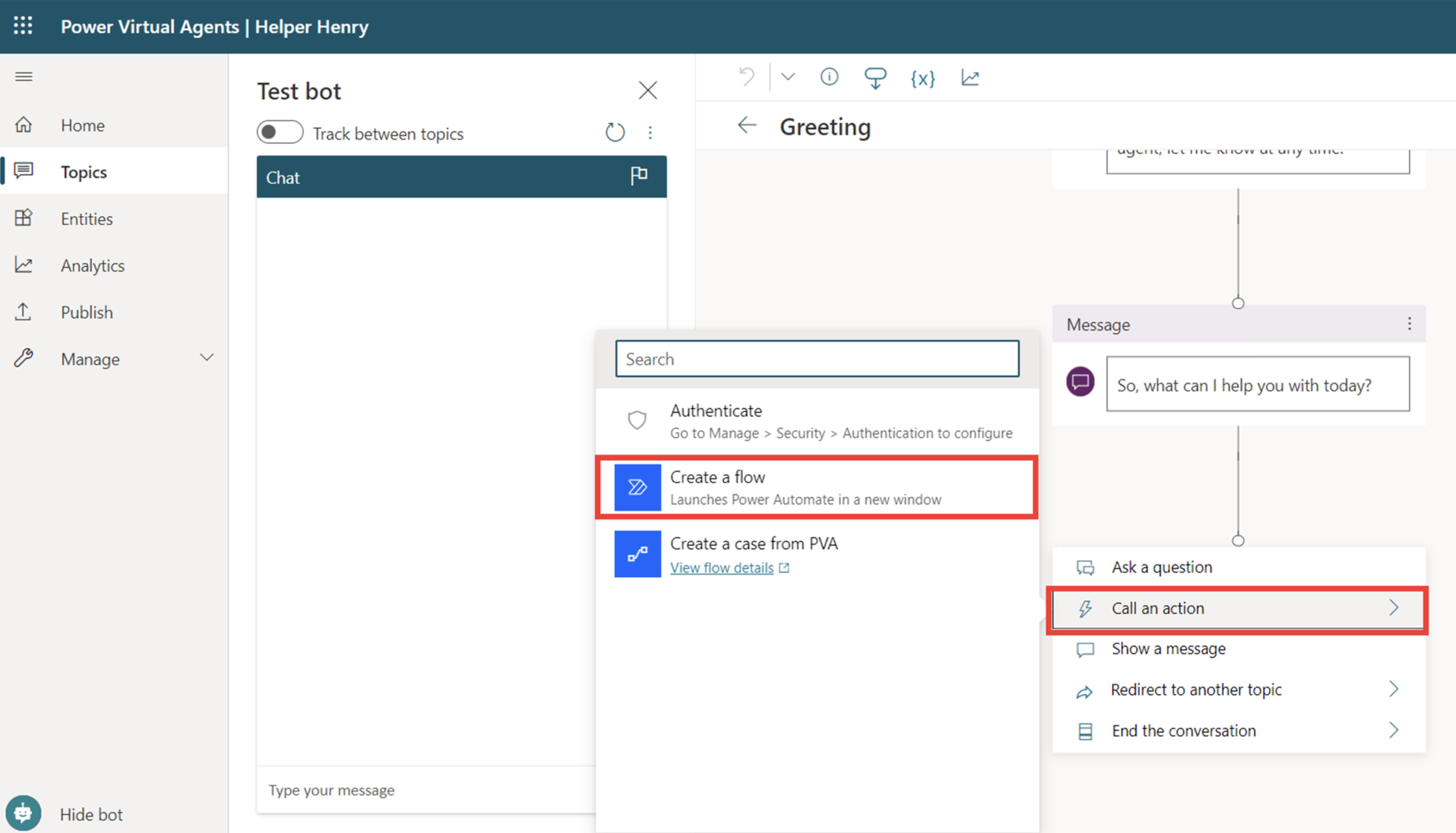Click the add-node circle below Message node

pos(1238,539)
